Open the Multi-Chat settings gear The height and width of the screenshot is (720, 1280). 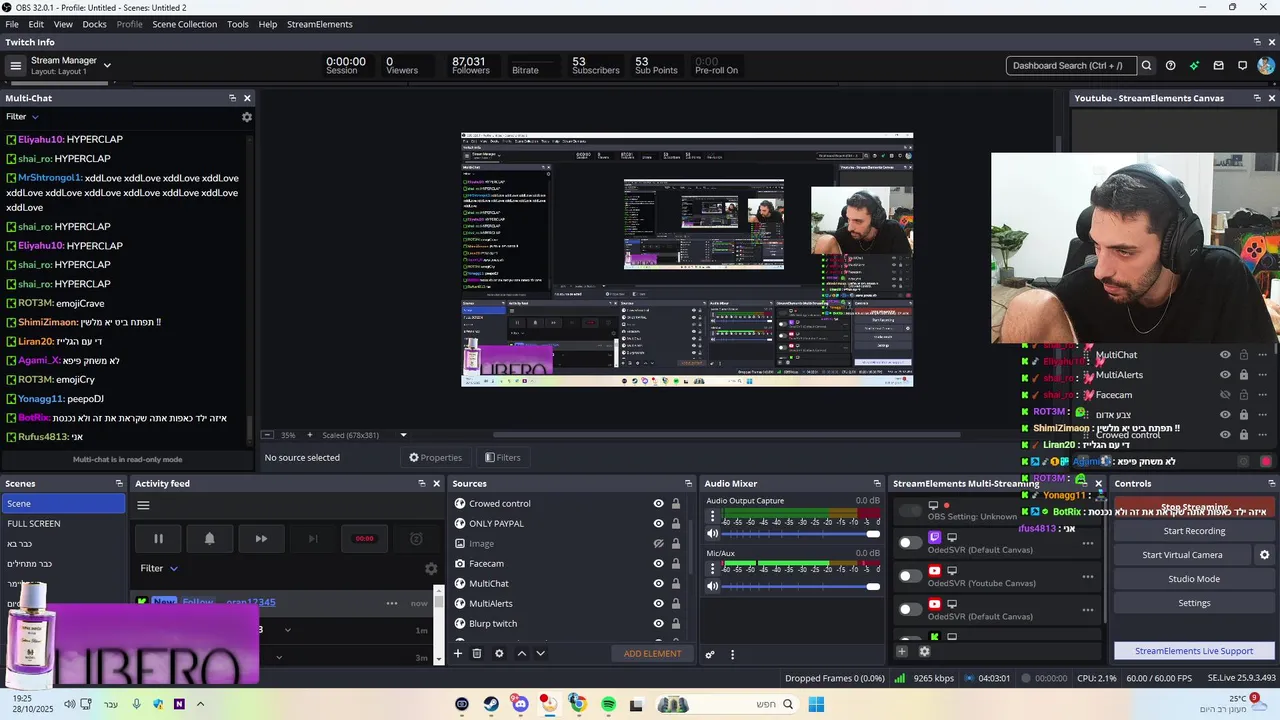click(247, 117)
